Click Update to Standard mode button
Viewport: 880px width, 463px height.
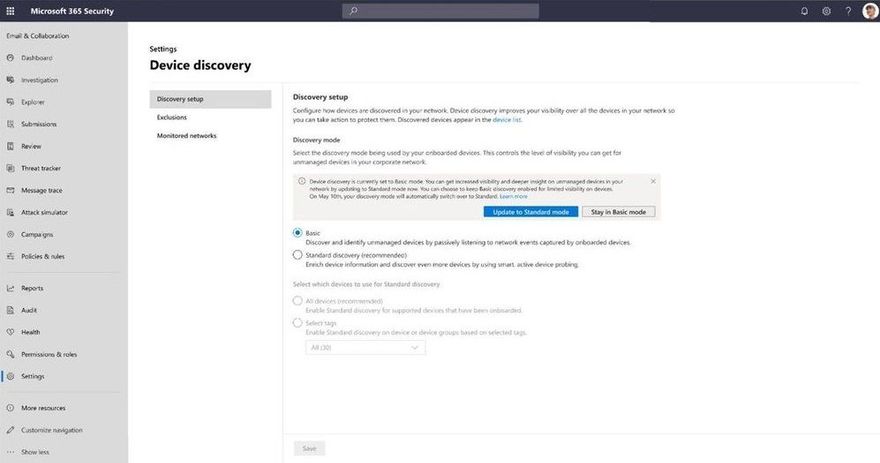(x=531, y=212)
